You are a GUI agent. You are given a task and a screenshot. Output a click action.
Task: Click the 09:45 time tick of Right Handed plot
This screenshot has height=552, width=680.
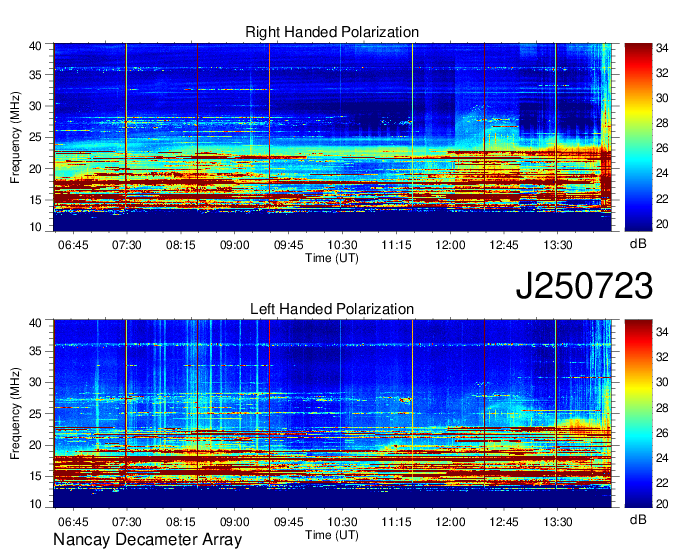[288, 245]
